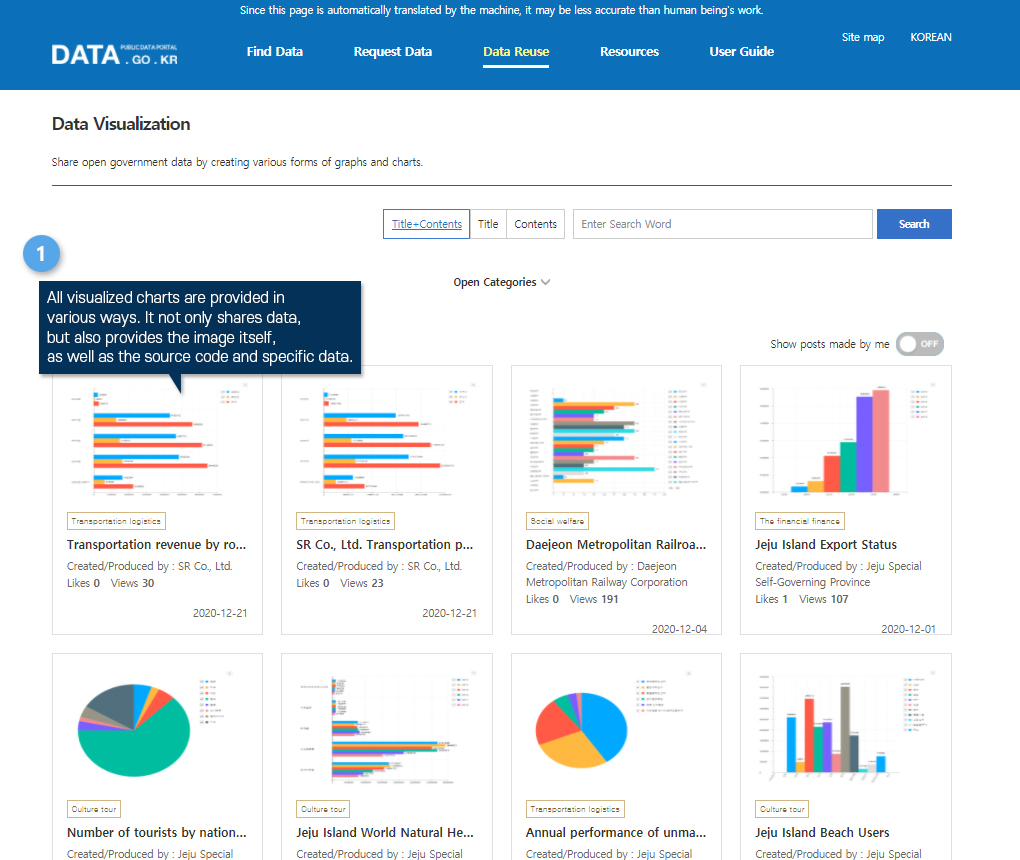Open the Request Data menu
The height and width of the screenshot is (860, 1020).
pyautogui.click(x=392, y=52)
